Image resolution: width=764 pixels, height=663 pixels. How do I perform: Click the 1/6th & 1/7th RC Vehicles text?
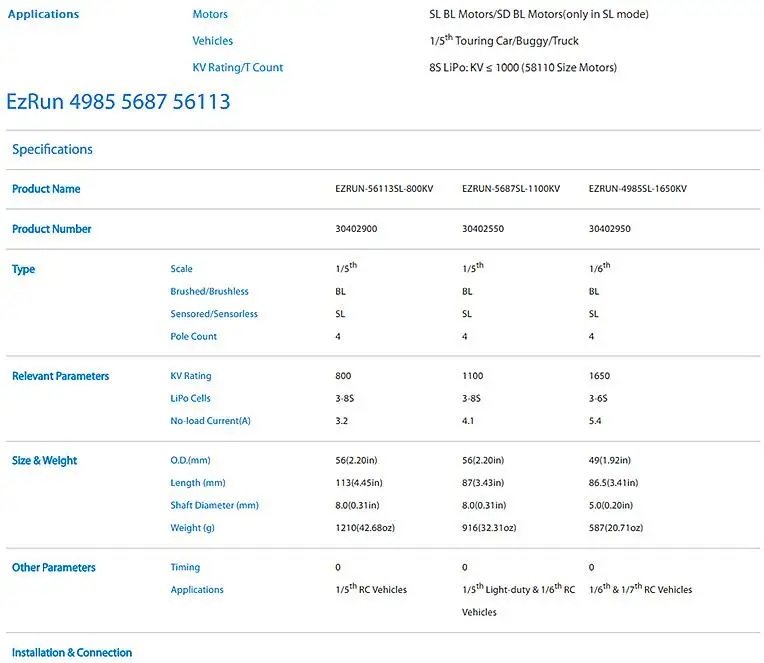[640, 589]
